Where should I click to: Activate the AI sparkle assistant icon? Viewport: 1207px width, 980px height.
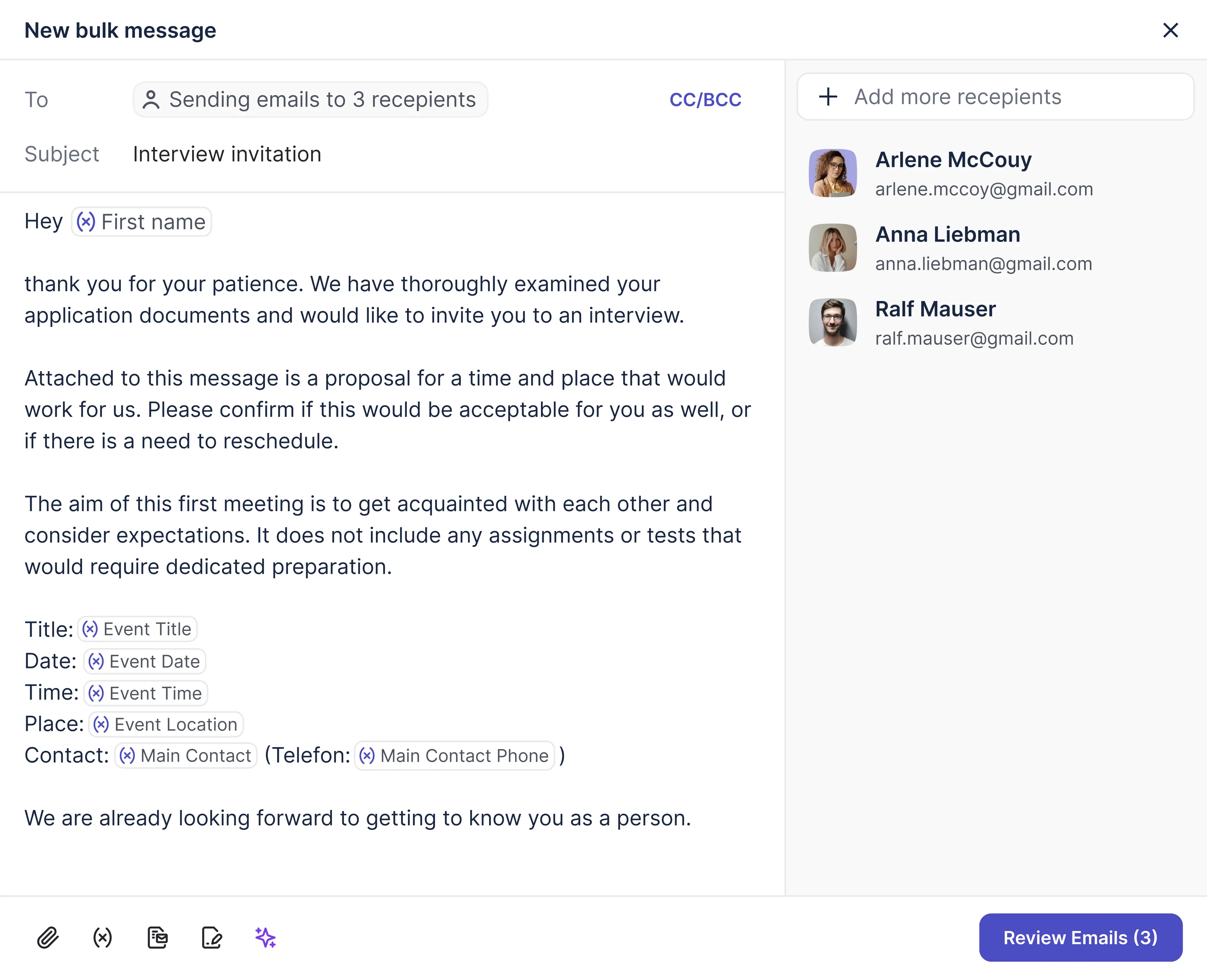point(266,938)
